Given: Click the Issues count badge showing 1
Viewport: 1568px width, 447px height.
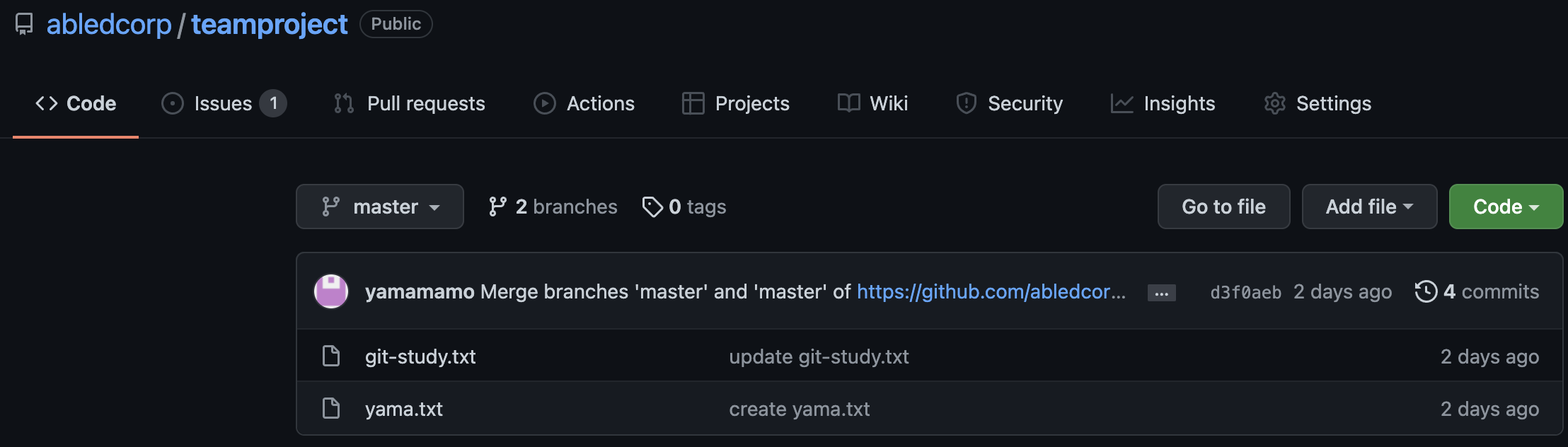Looking at the screenshot, I should [x=273, y=103].
